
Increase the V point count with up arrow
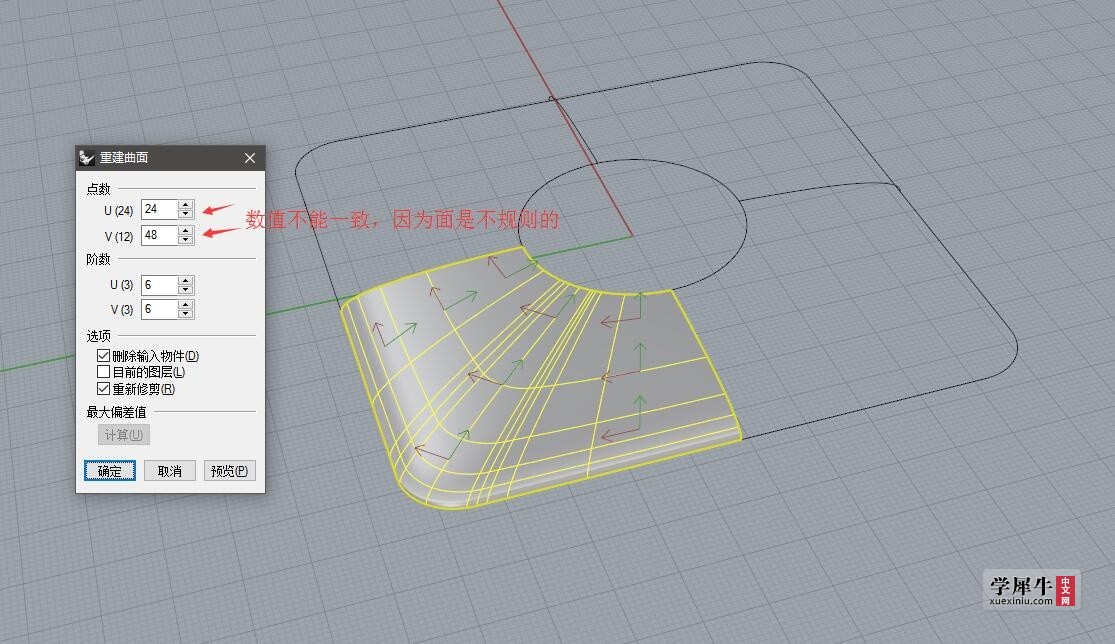[x=186, y=231]
